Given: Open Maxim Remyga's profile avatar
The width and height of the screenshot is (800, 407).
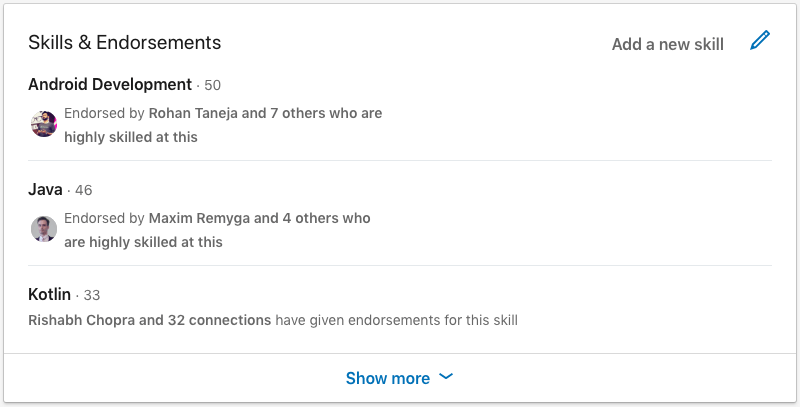Looking at the screenshot, I should (x=44, y=229).
